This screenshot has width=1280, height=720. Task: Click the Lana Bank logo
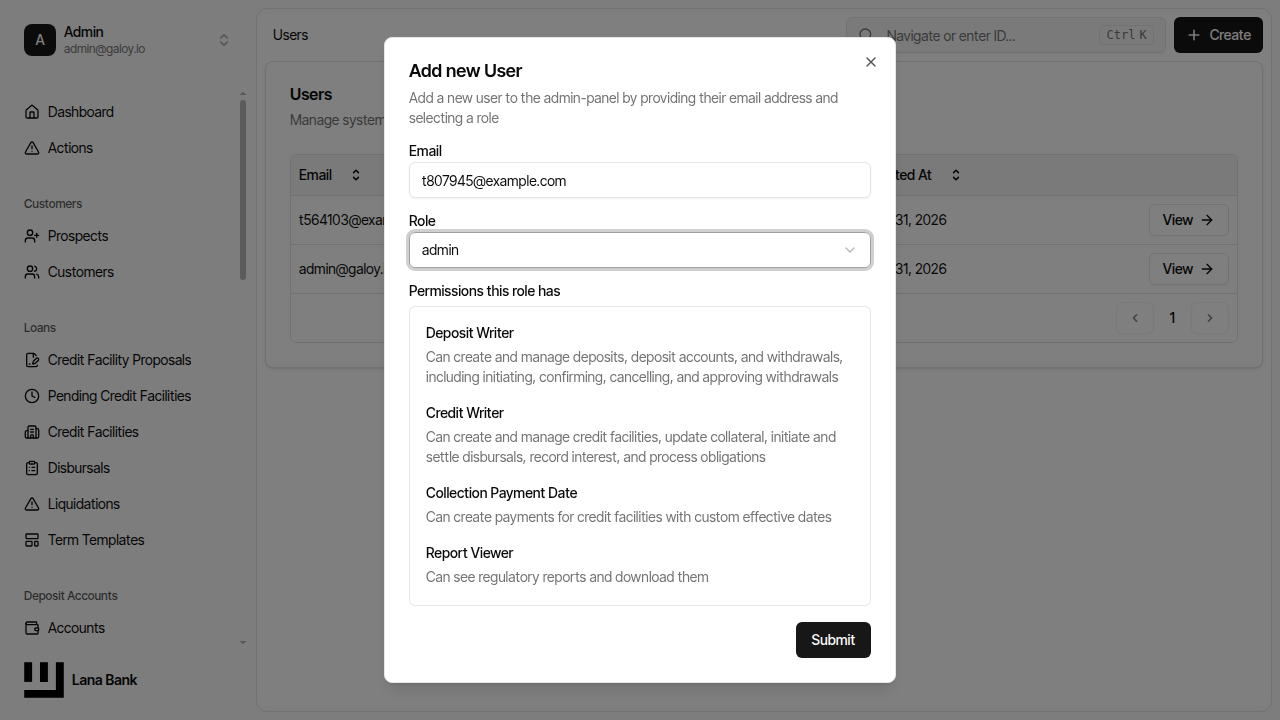[x=44, y=680]
